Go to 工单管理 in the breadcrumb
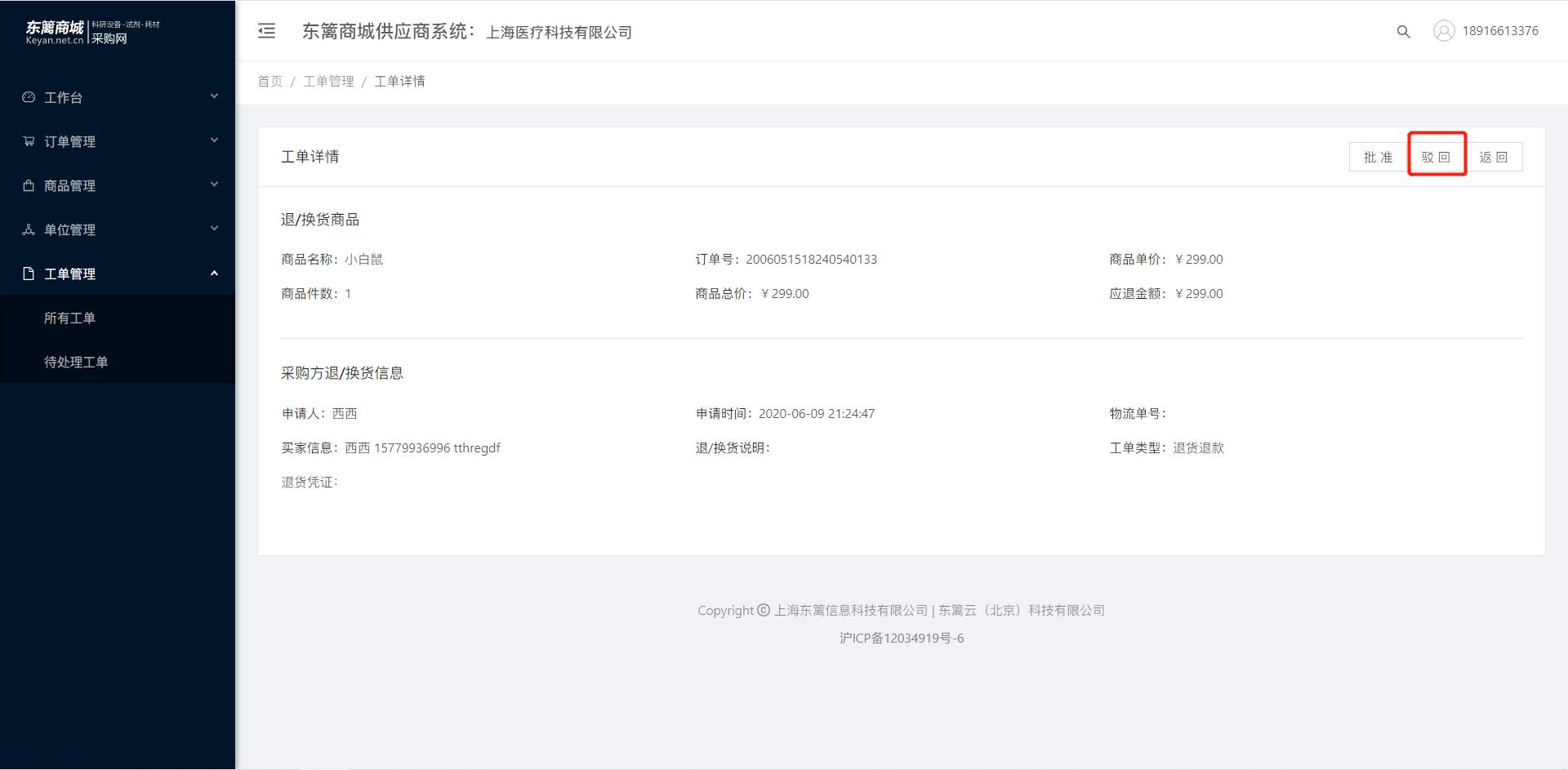 (328, 81)
